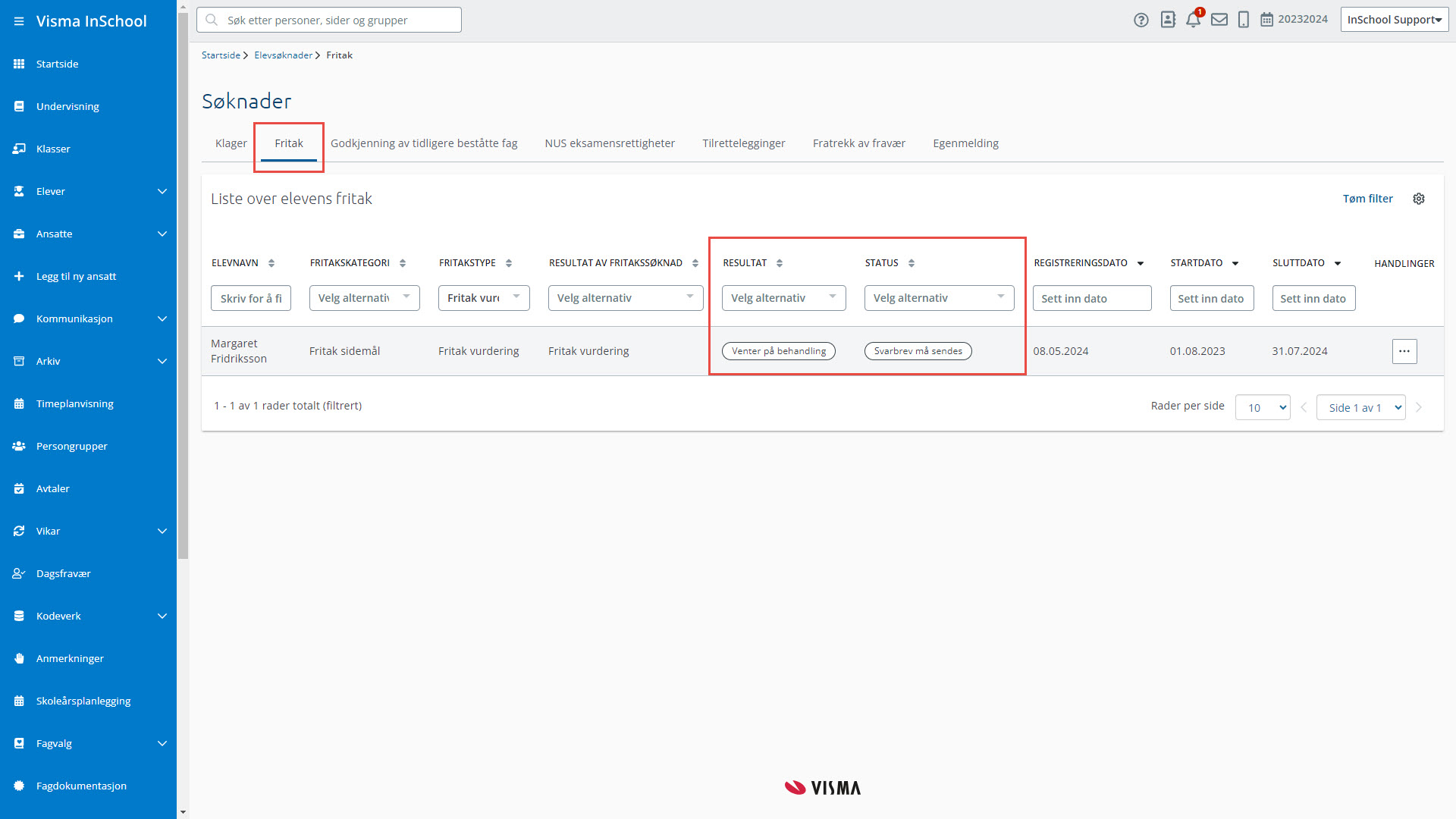The height and width of the screenshot is (819, 1456).
Task: Click the Anmerkninger hand icon
Action: (x=19, y=658)
